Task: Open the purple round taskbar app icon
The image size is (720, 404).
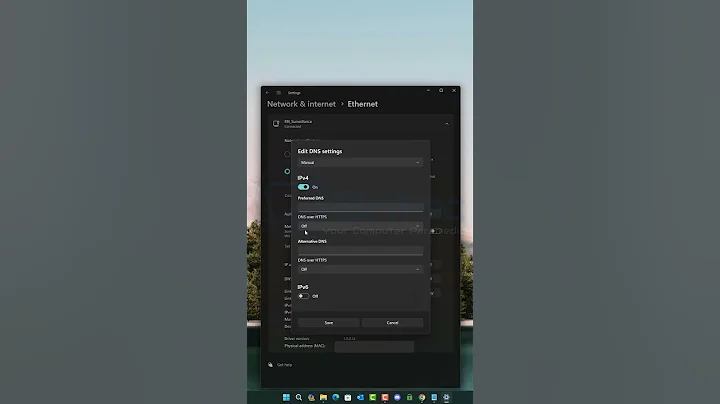Action: pyautogui.click(x=397, y=398)
